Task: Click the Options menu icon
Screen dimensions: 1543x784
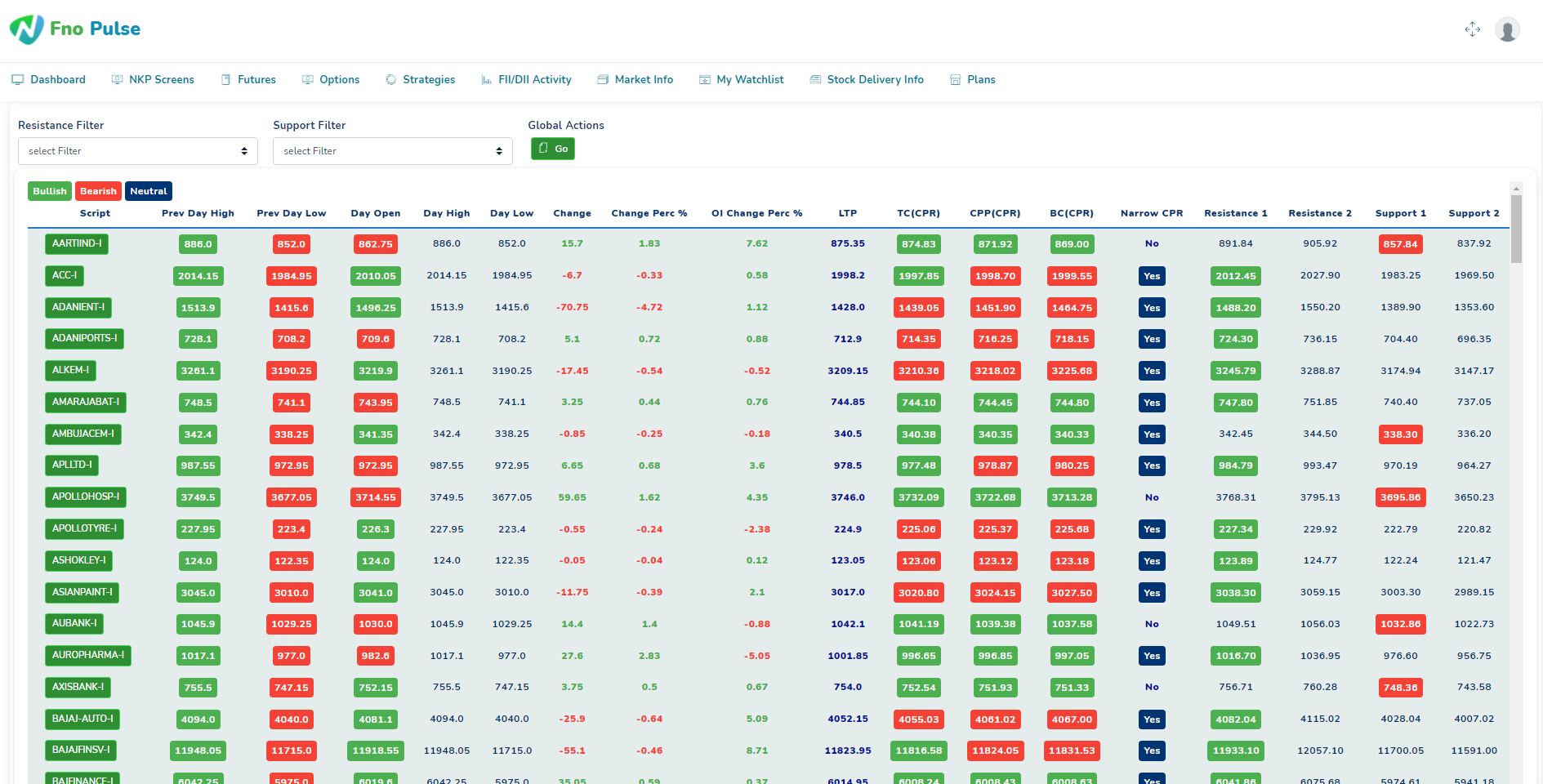Action: [x=308, y=79]
